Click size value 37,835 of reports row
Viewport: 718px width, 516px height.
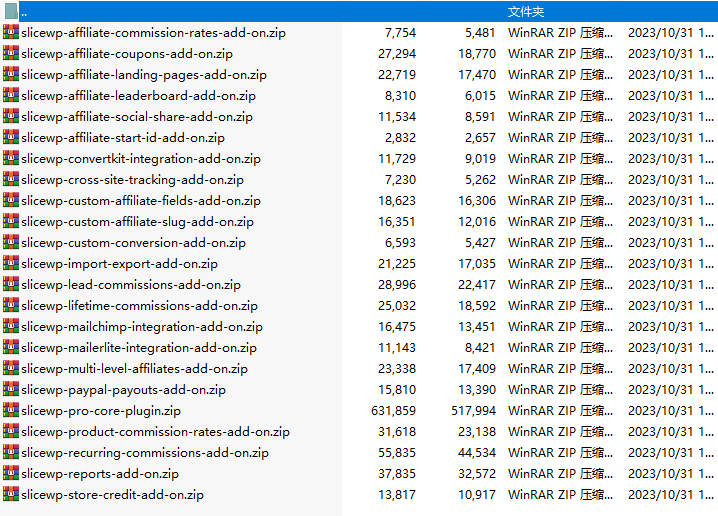coord(397,474)
